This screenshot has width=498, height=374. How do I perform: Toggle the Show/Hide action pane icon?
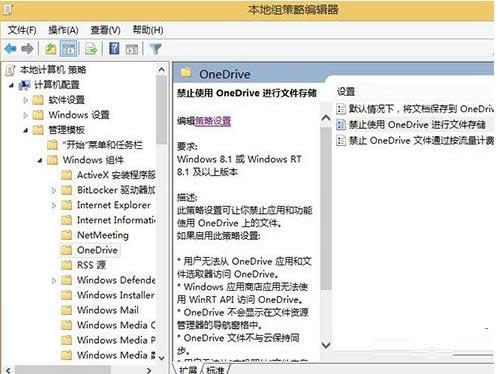pos(132,49)
